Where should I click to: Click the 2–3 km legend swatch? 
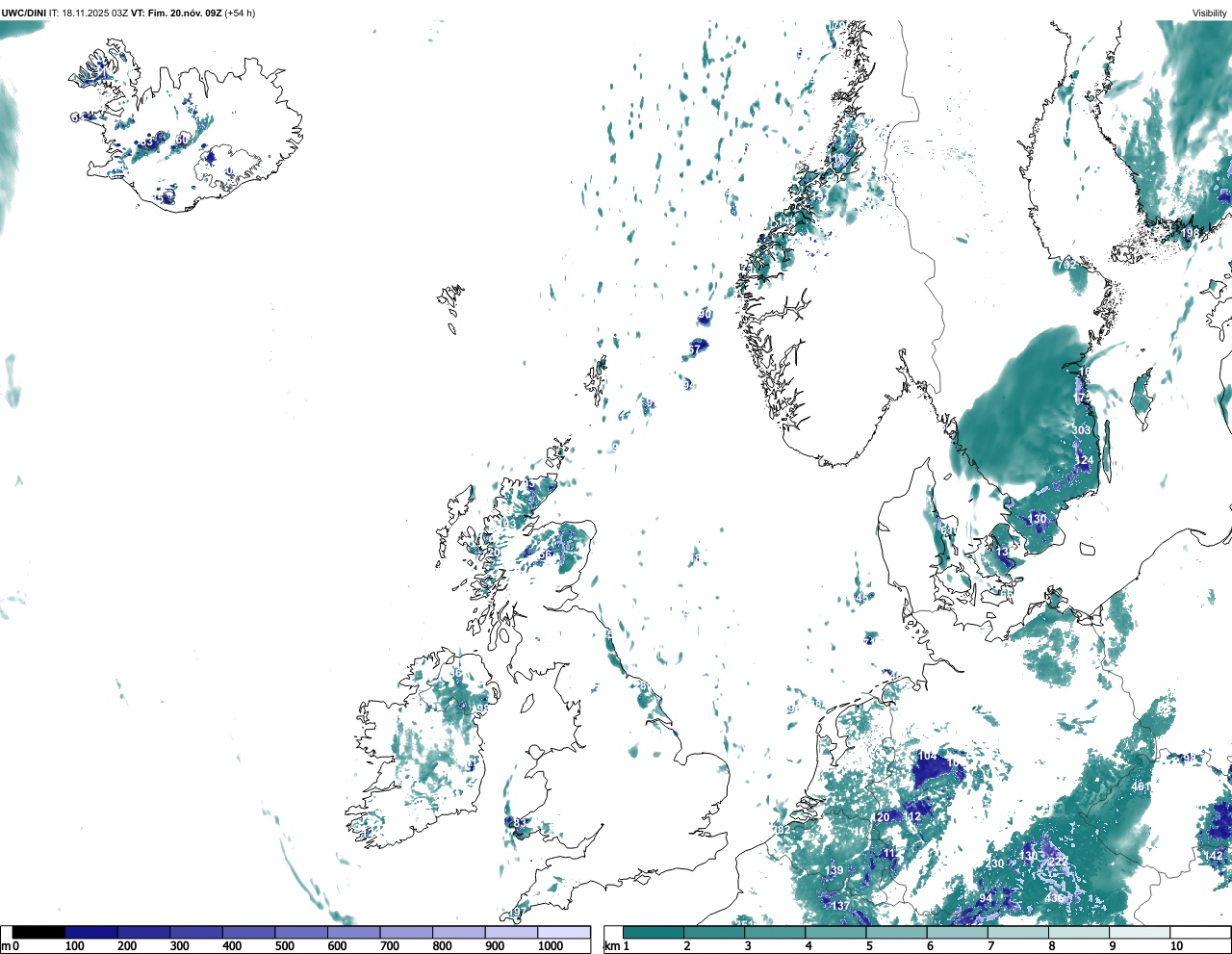714,932
